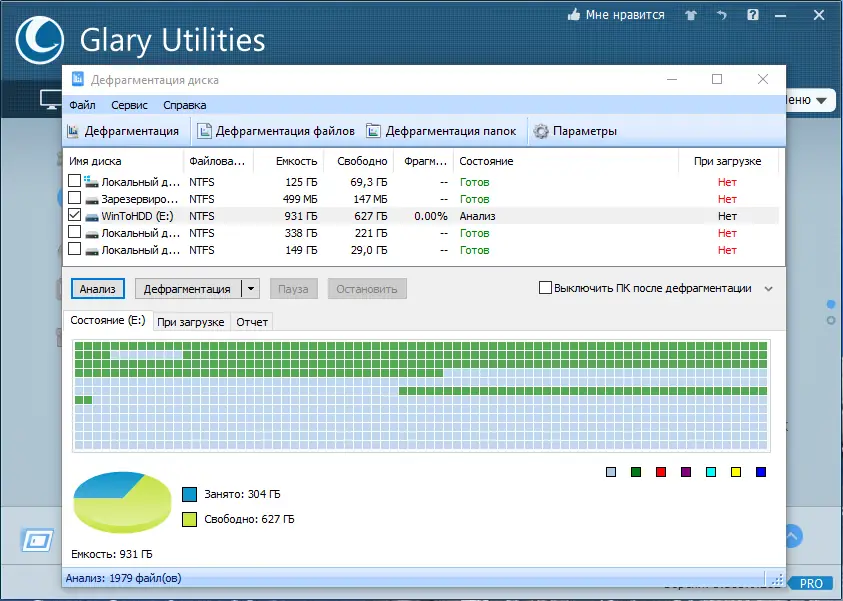843x601 pixels.
Task: Click the monitor icon in Glary main window
Action: tap(51, 99)
